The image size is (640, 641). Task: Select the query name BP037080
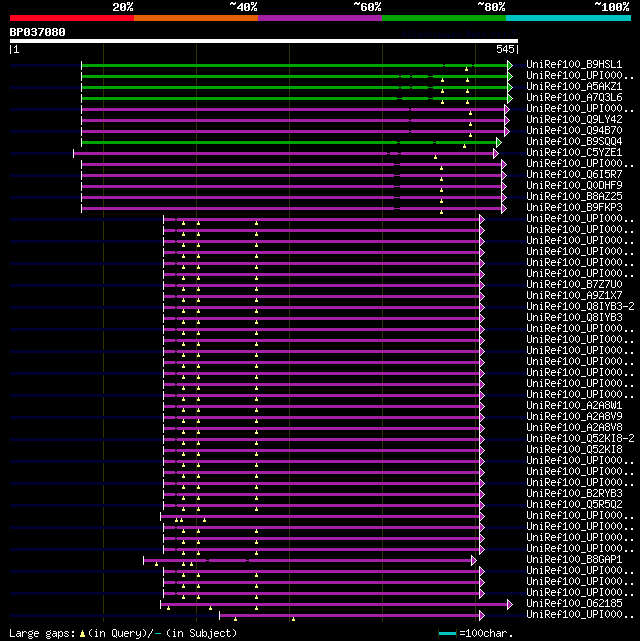coord(37,32)
